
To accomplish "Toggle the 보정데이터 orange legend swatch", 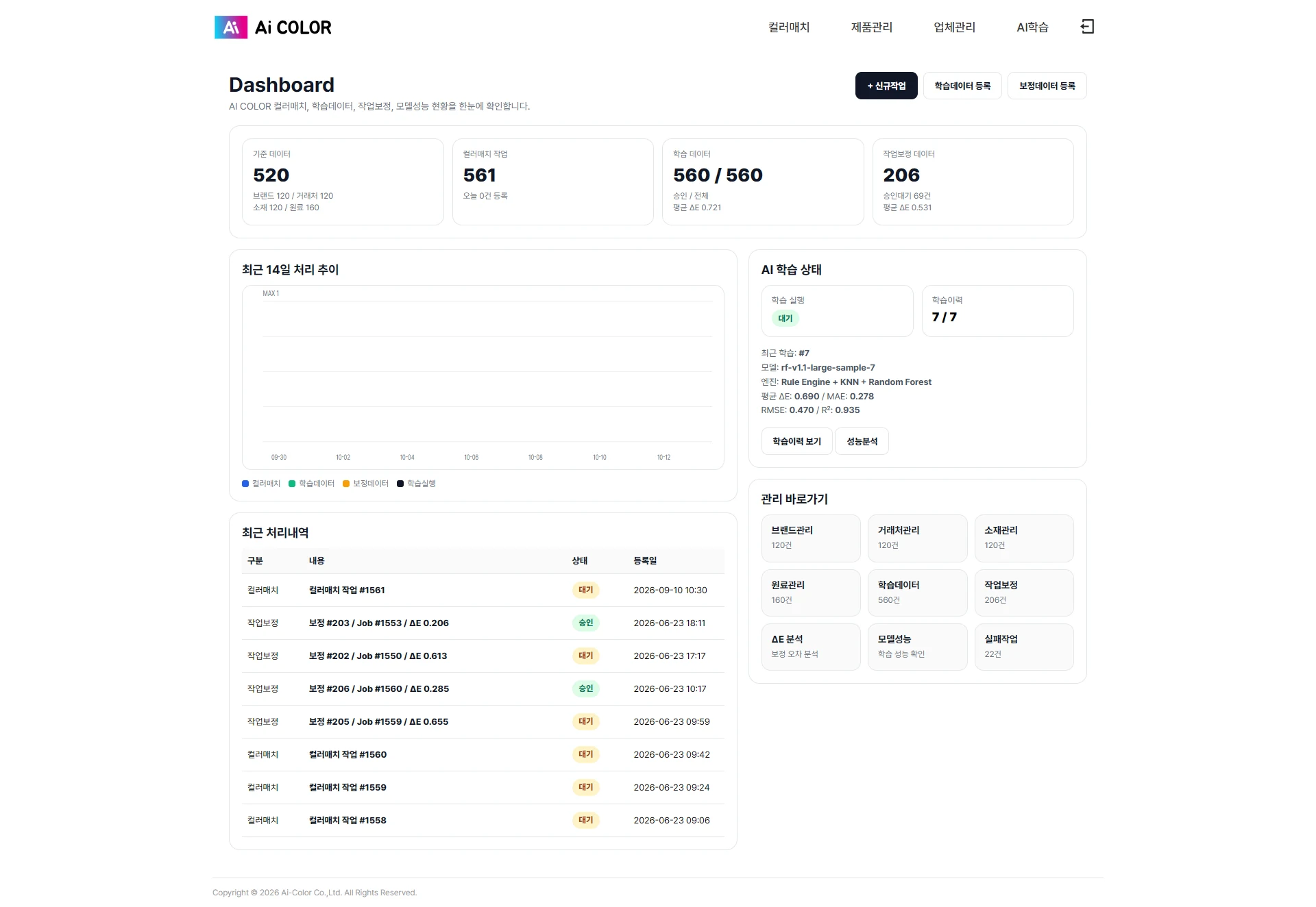I will [x=346, y=484].
